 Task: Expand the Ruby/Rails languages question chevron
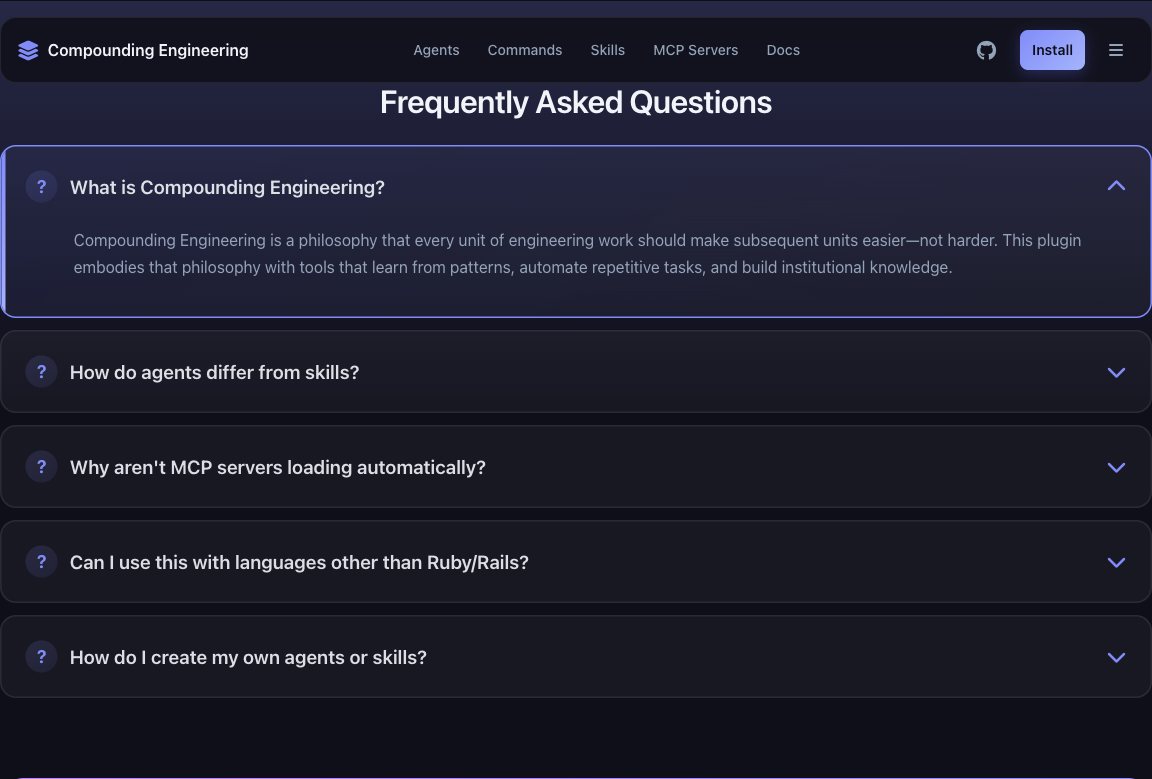tap(1116, 562)
